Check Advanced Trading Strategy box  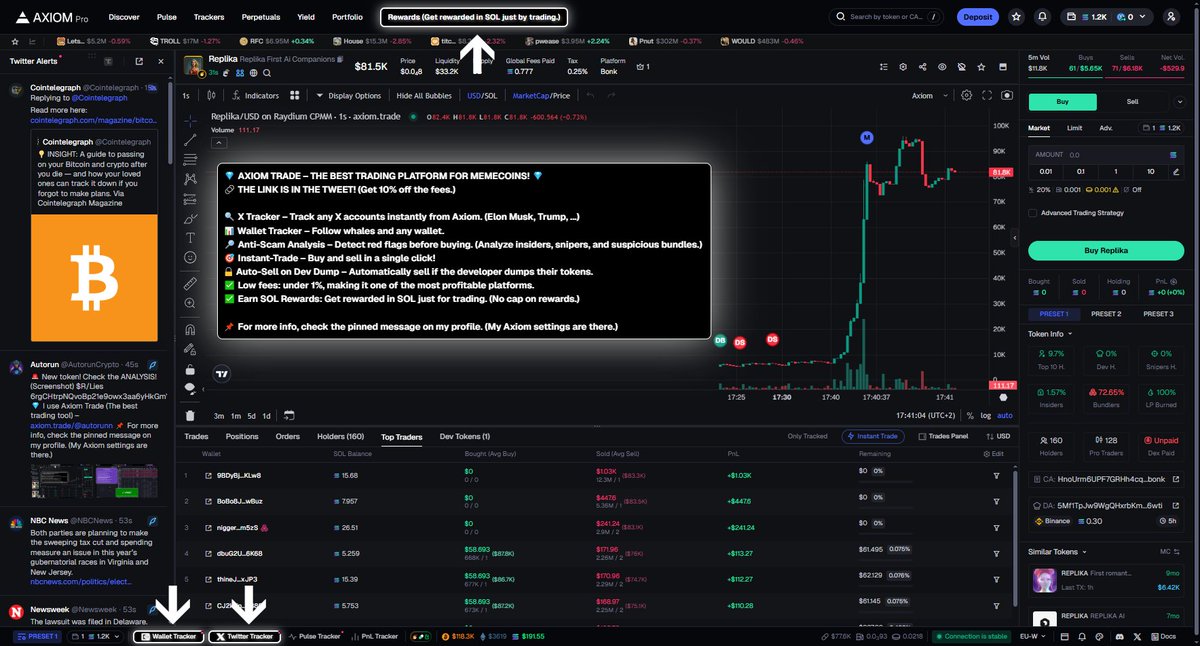pyautogui.click(x=1033, y=212)
